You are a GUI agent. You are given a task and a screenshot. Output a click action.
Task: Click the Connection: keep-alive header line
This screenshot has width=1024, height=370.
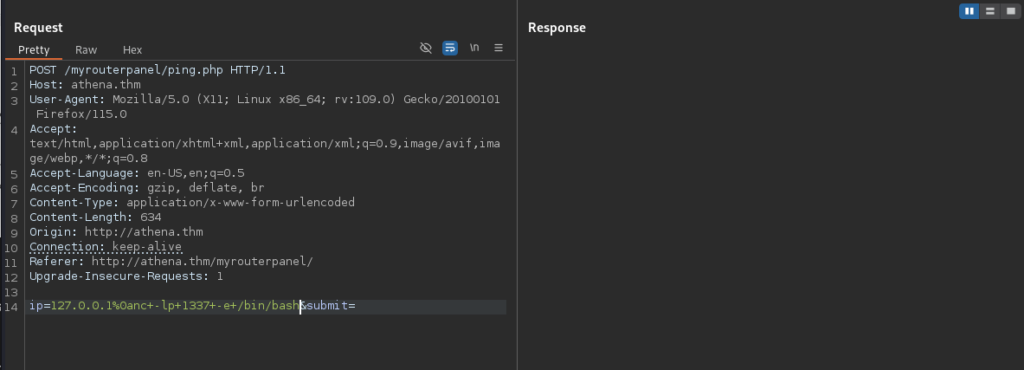(106, 247)
